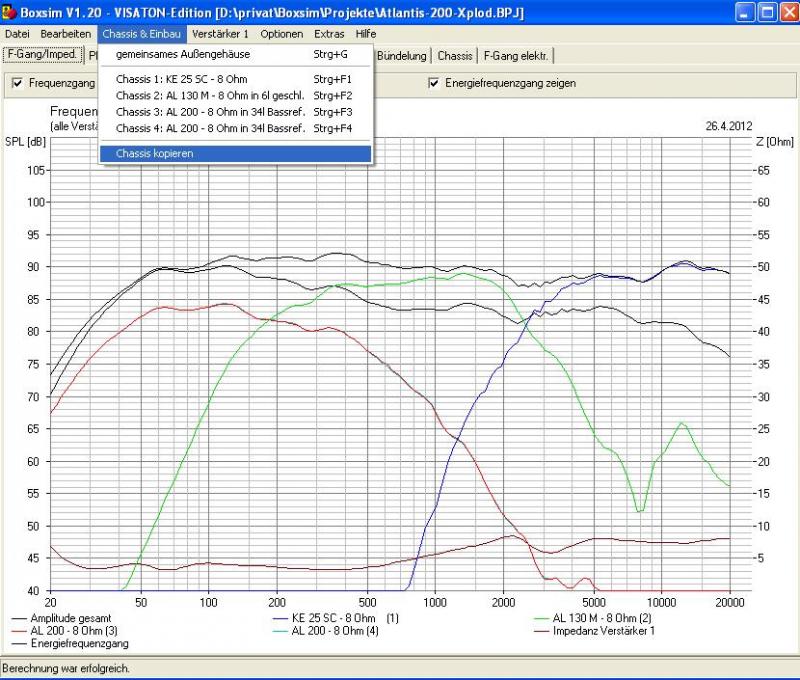
Task: Switch to the Bündelung tab
Action: click(x=403, y=56)
